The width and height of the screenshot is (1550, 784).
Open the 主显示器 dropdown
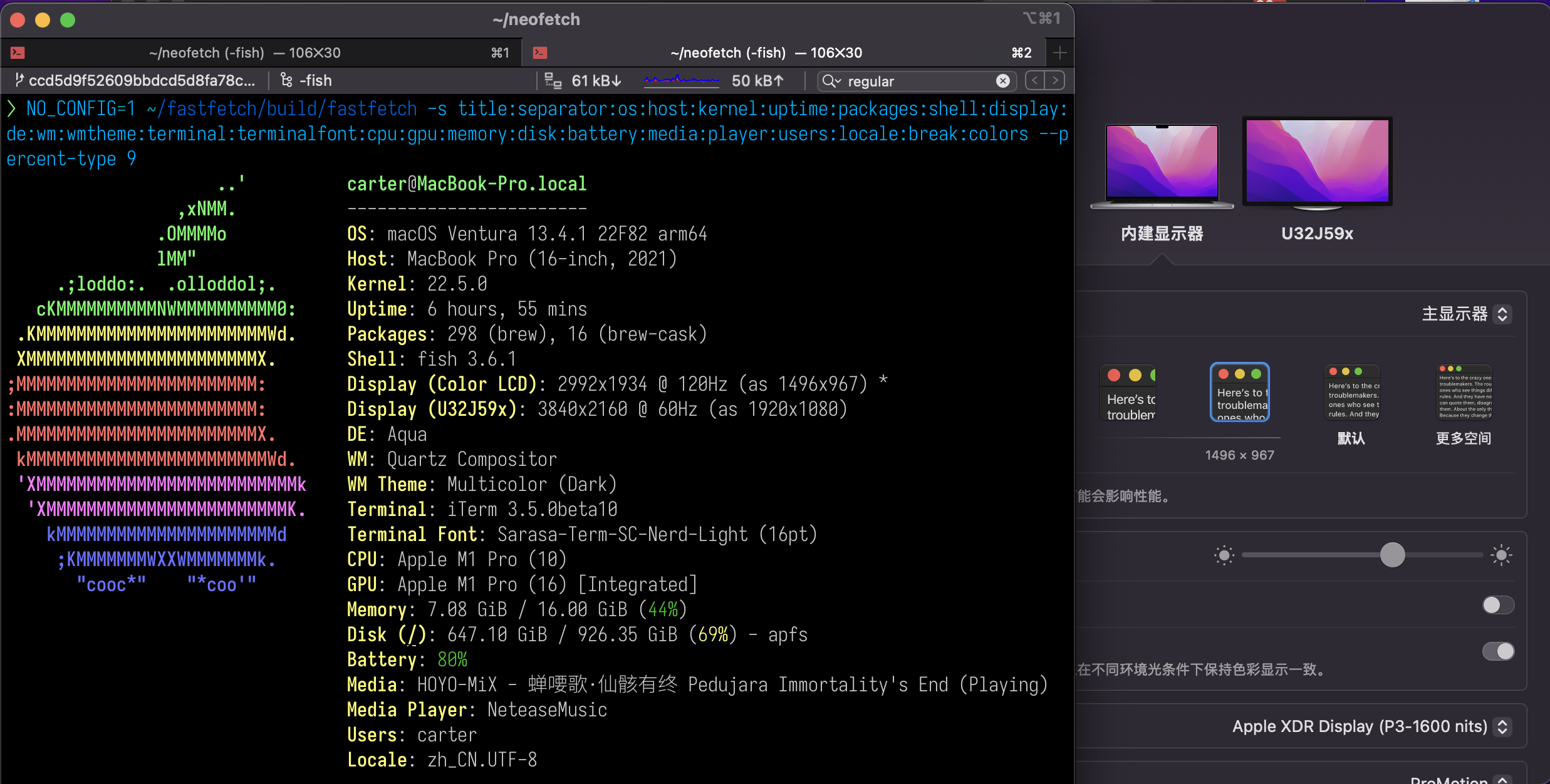point(1504,314)
